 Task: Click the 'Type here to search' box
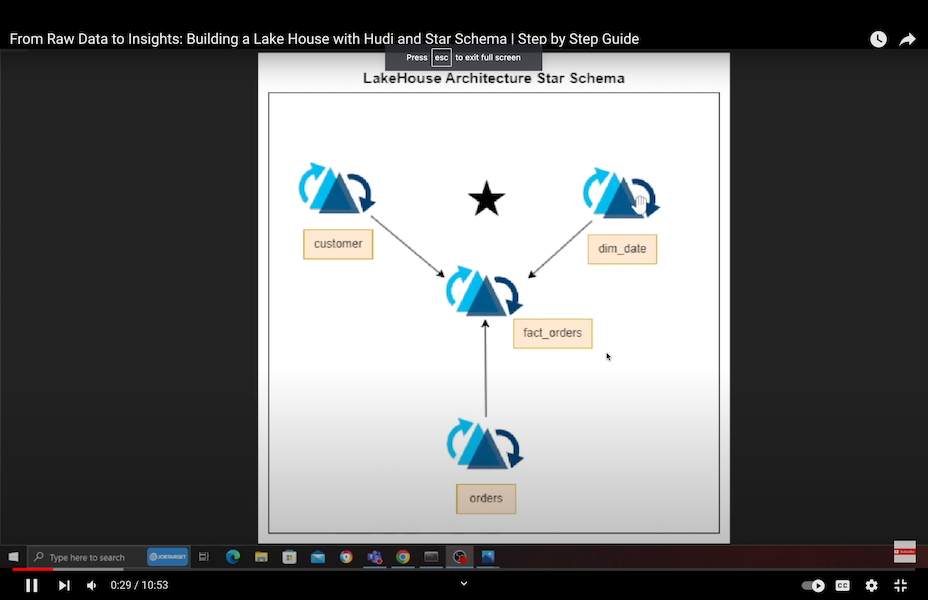[x=86, y=557]
